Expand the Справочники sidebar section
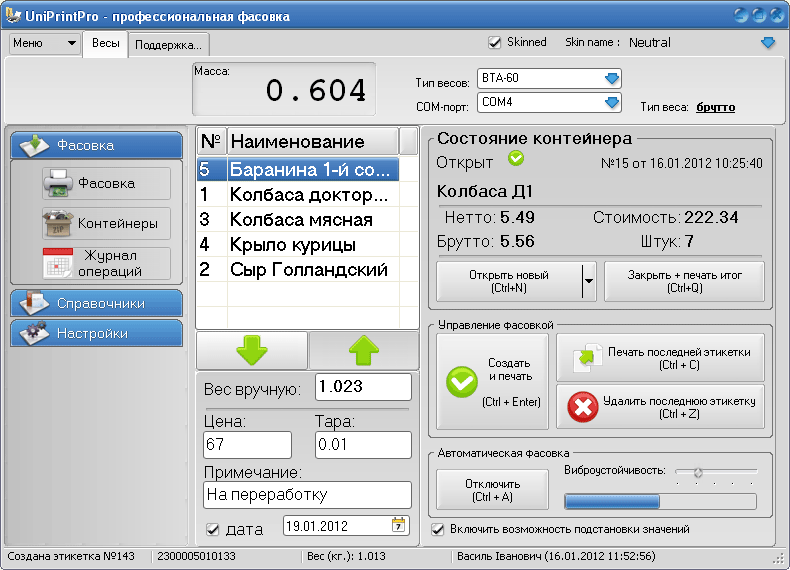 tap(96, 303)
